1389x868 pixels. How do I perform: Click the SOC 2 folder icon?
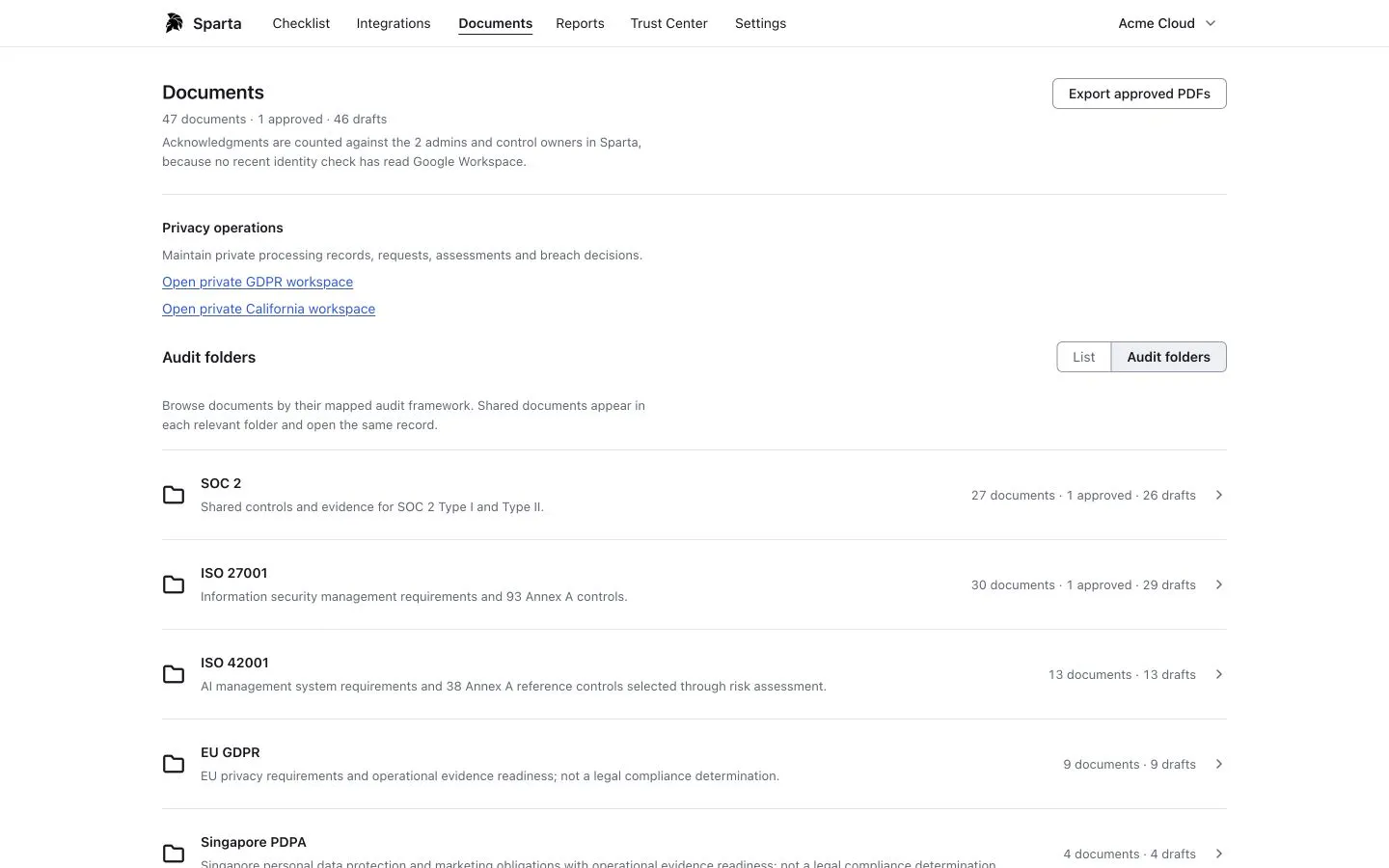tap(174, 495)
